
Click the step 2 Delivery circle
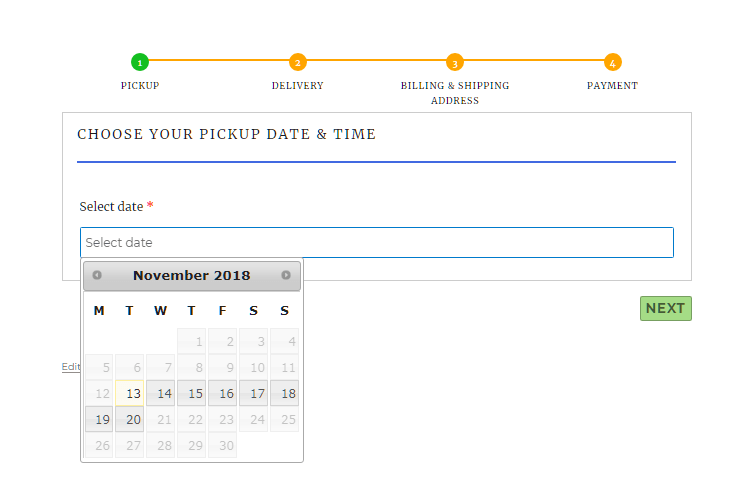click(297, 62)
